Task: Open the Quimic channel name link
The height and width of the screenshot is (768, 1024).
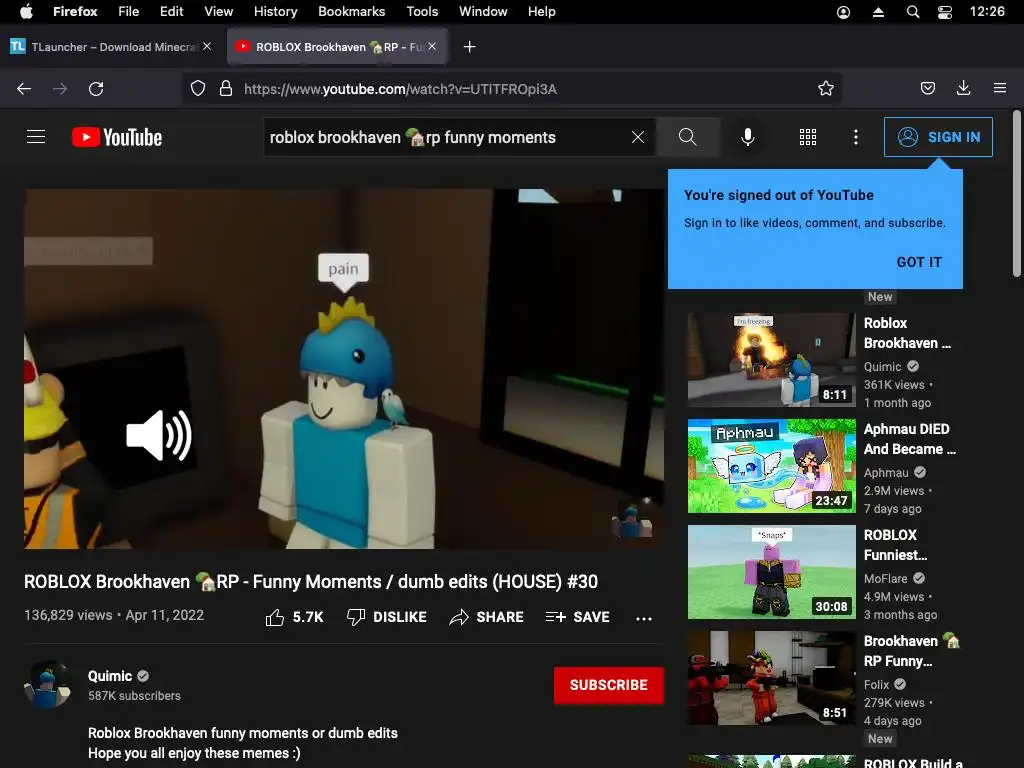Action: [x=110, y=676]
